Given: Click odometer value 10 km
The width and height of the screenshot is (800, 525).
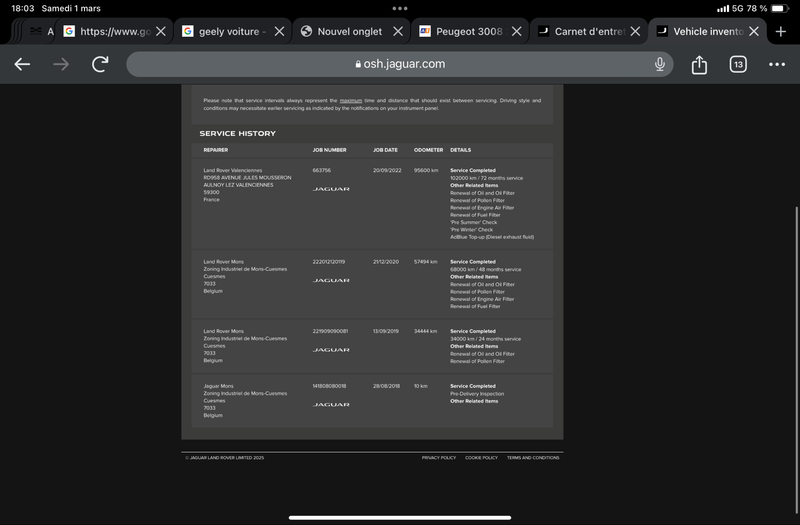Looking at the screenshot, I should [x=421, y=386].
